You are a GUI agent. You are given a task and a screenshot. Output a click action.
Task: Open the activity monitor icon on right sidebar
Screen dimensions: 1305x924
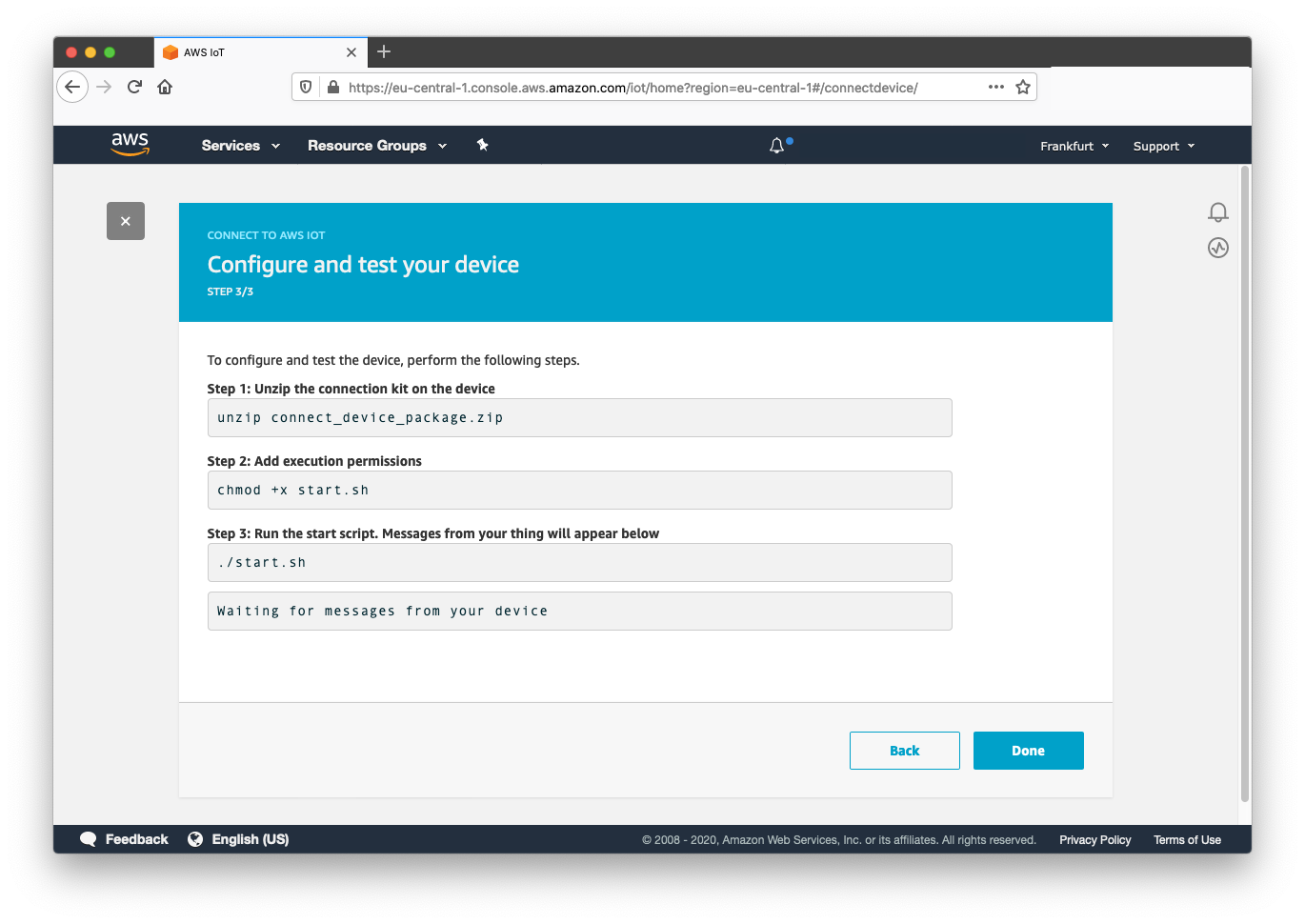(x=1217, y=249)
